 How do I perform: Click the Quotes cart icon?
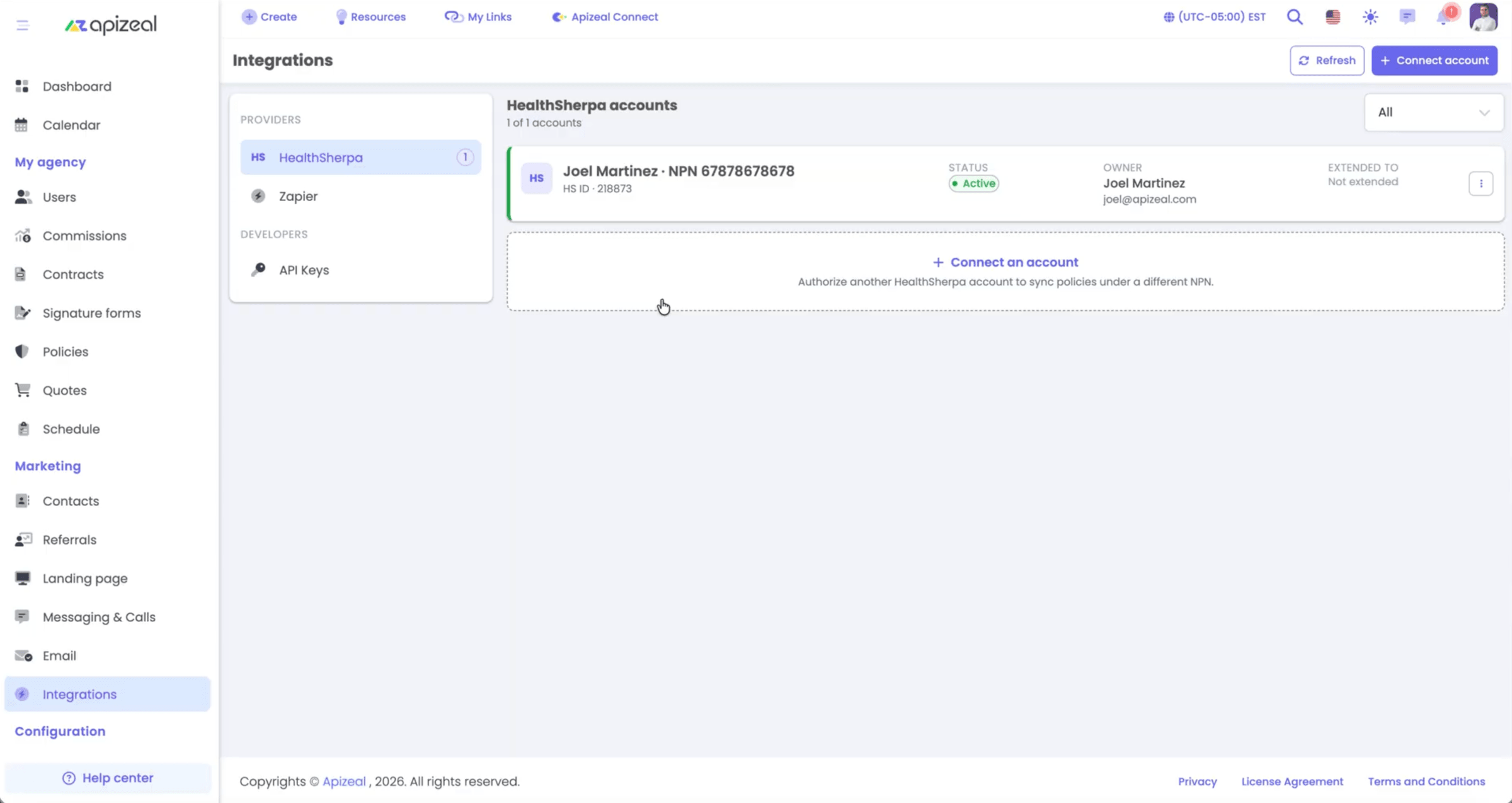23,390
